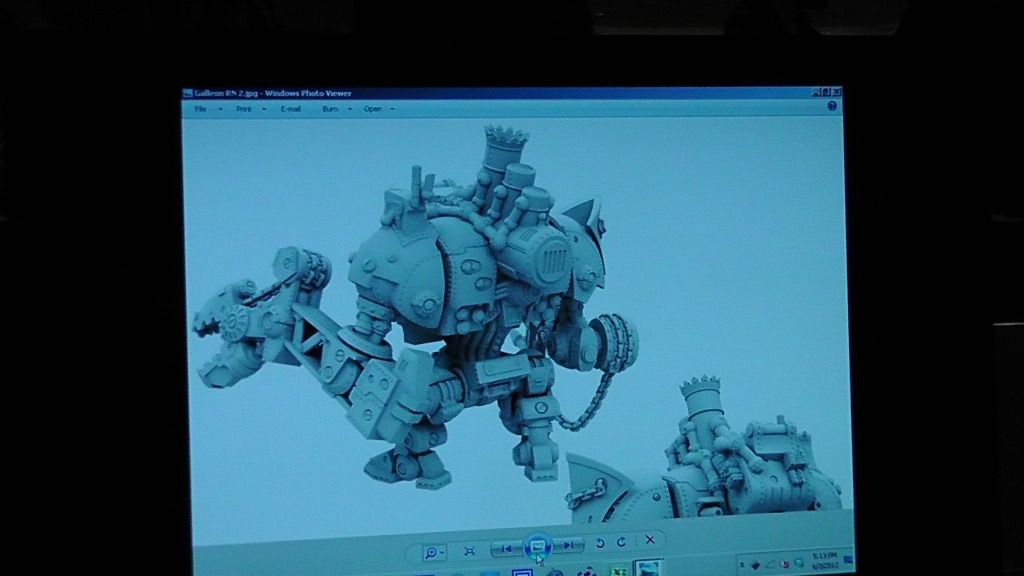1024x576 pixels.
Task: Open the Excel icon in the taskbar
Action: pyautogui.click(x=618, y=571)
